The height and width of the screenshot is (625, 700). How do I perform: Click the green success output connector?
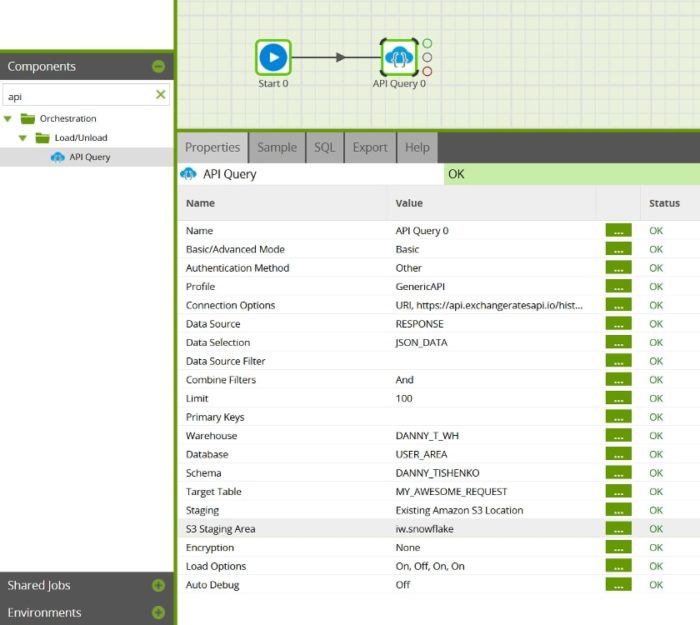click(x=427, y=43)
